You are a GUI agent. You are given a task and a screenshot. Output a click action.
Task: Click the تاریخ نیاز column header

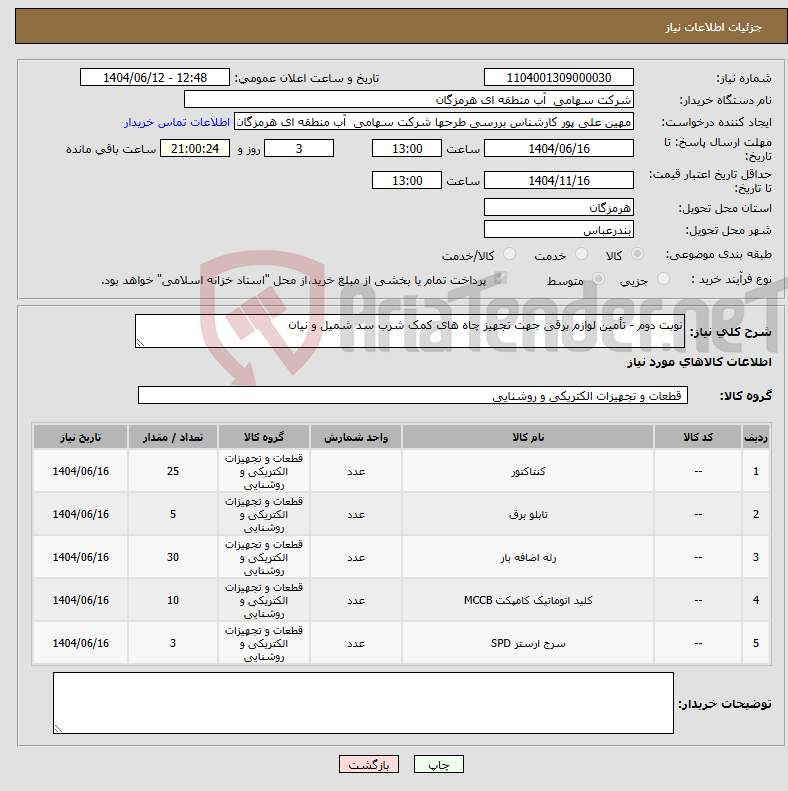(81, 437)
